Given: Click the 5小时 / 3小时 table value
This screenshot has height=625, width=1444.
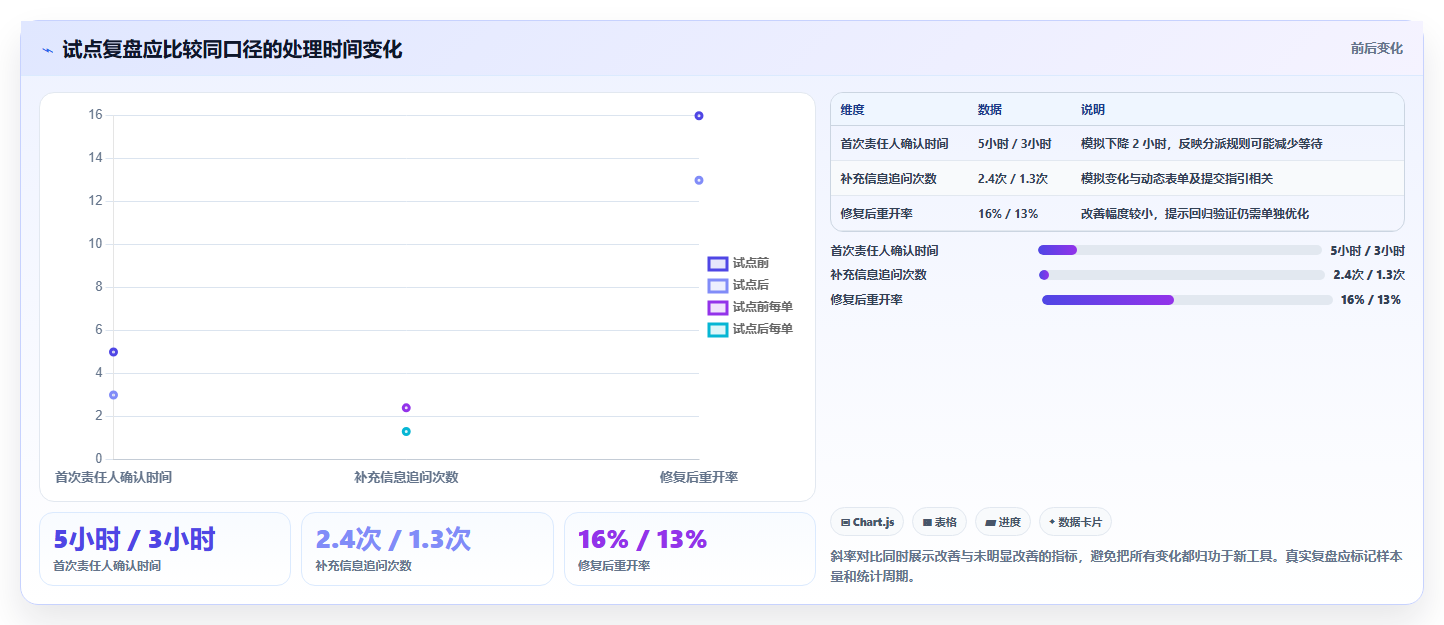Looking at the screenshot, I should [1014, 144].
